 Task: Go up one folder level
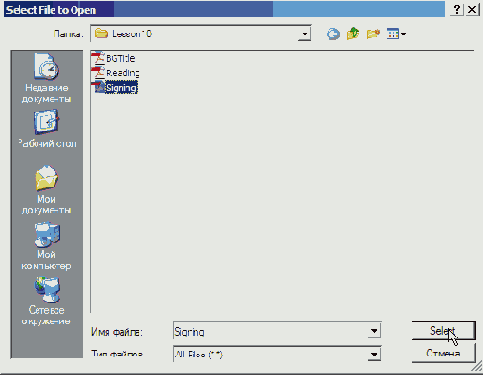(353, 34)
